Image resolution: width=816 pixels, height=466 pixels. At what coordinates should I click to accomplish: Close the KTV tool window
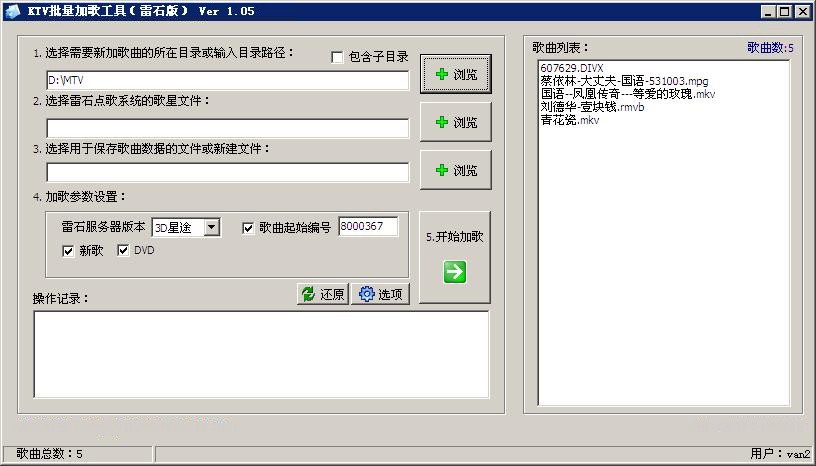coord(803,11)
